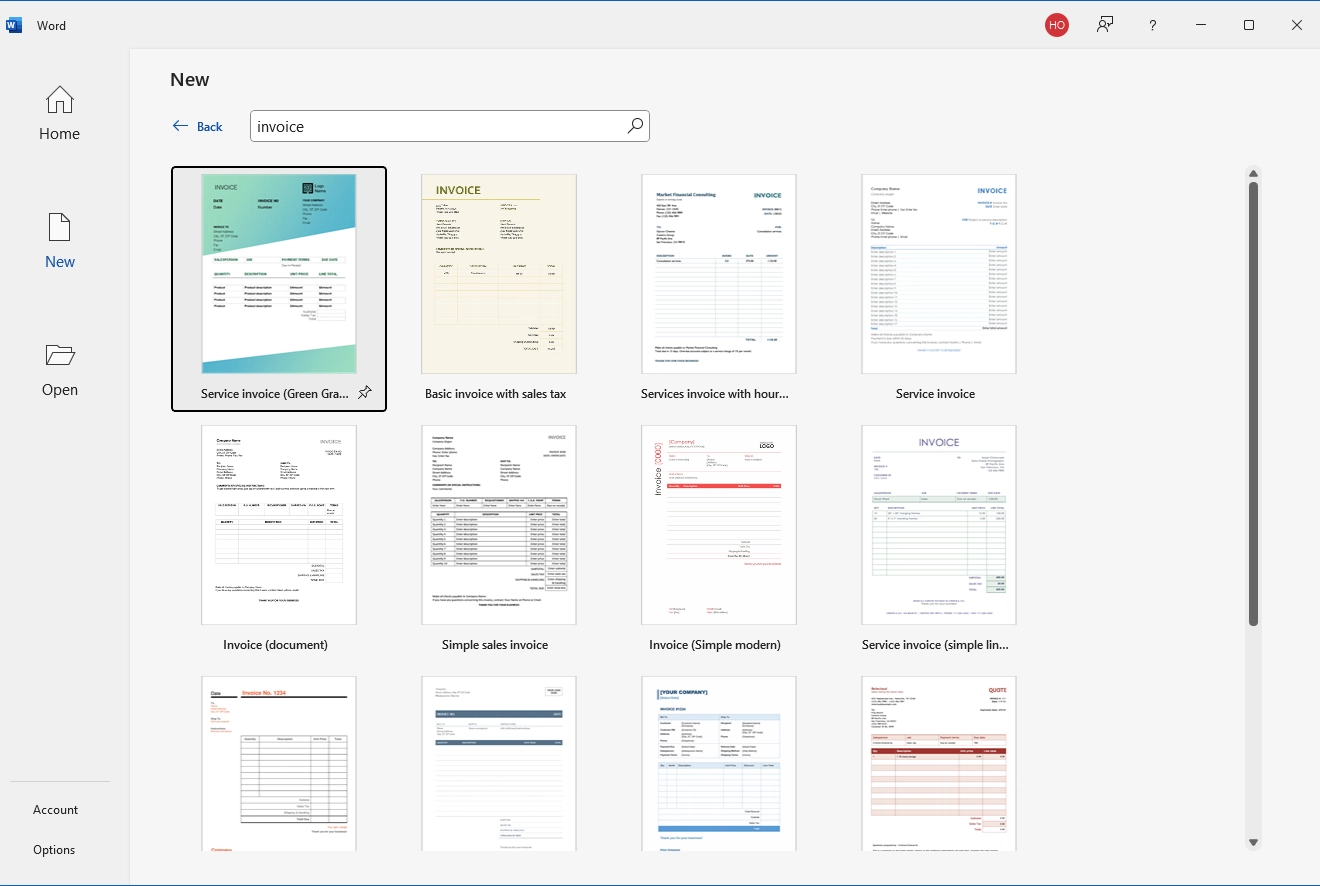Click the search magnifier icon

click(635, 126)
